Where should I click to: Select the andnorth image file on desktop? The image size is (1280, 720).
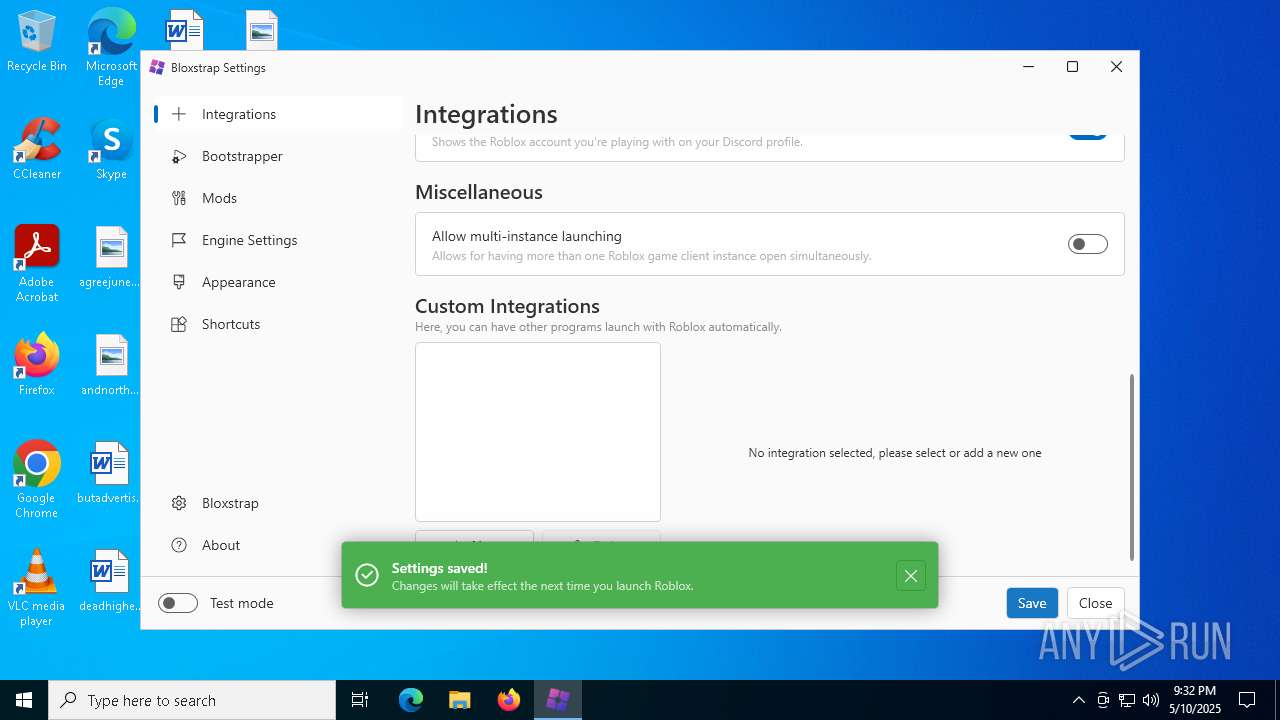111,365
